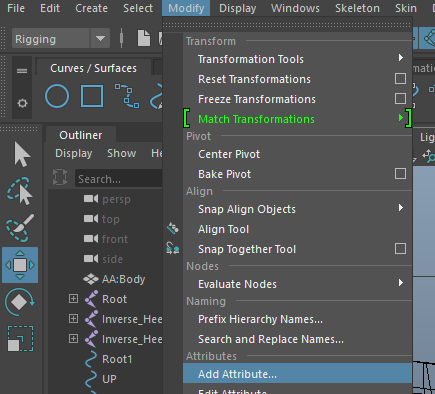Open Snap Together Tool option box
The width and height of the screenshot is (435, 394).
400,249
